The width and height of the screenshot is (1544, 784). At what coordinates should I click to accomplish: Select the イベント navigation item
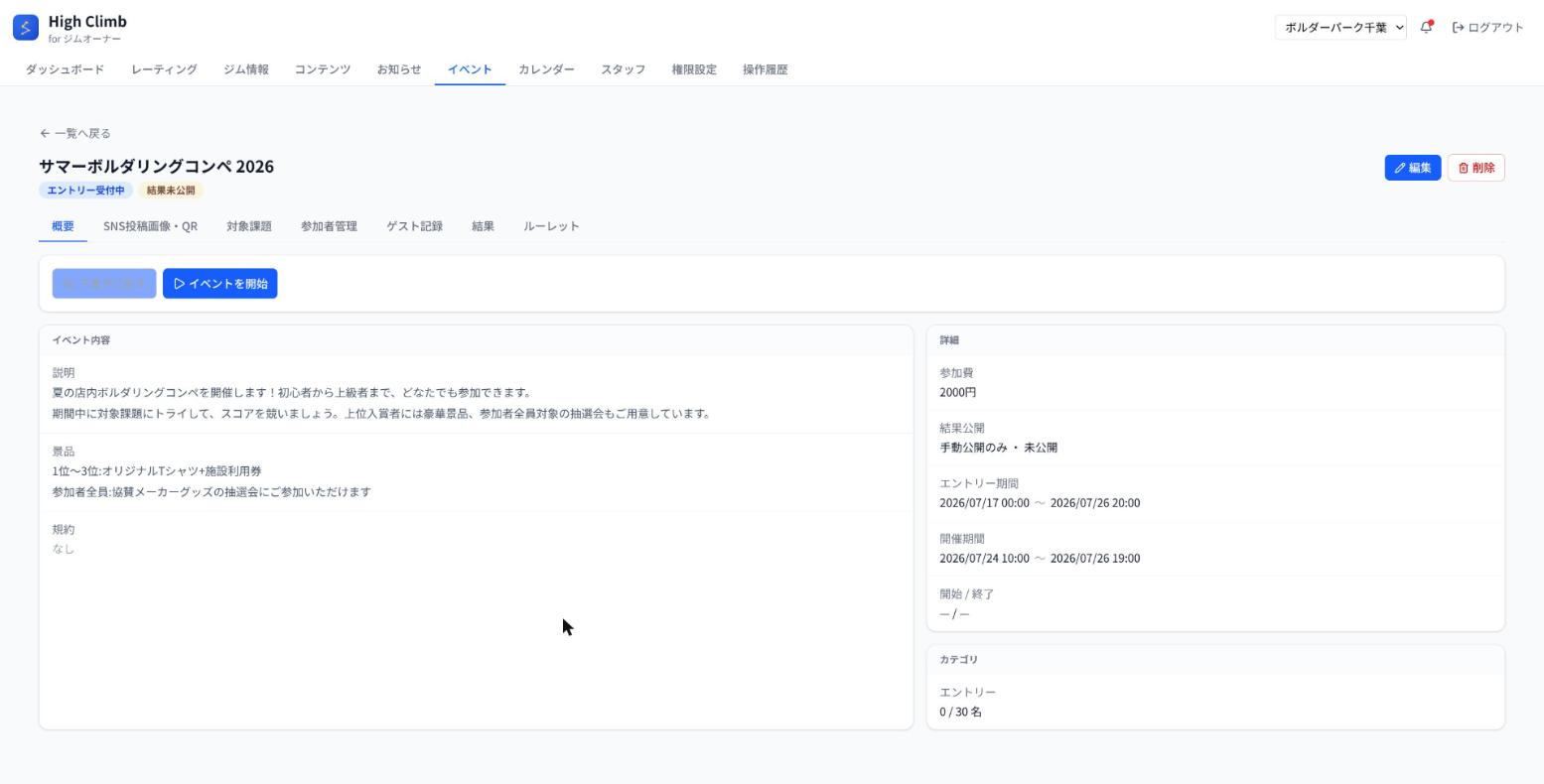click(470, 69)
